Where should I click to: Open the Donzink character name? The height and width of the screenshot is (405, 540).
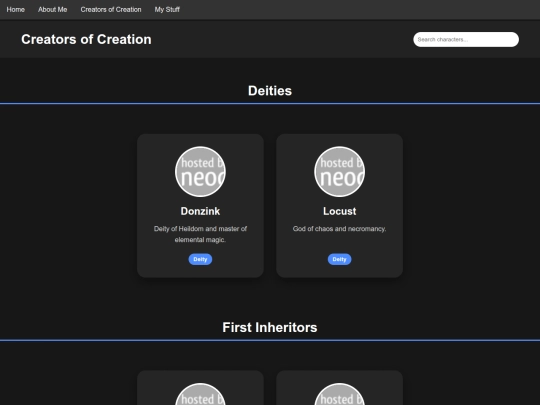tap(200, 211)
